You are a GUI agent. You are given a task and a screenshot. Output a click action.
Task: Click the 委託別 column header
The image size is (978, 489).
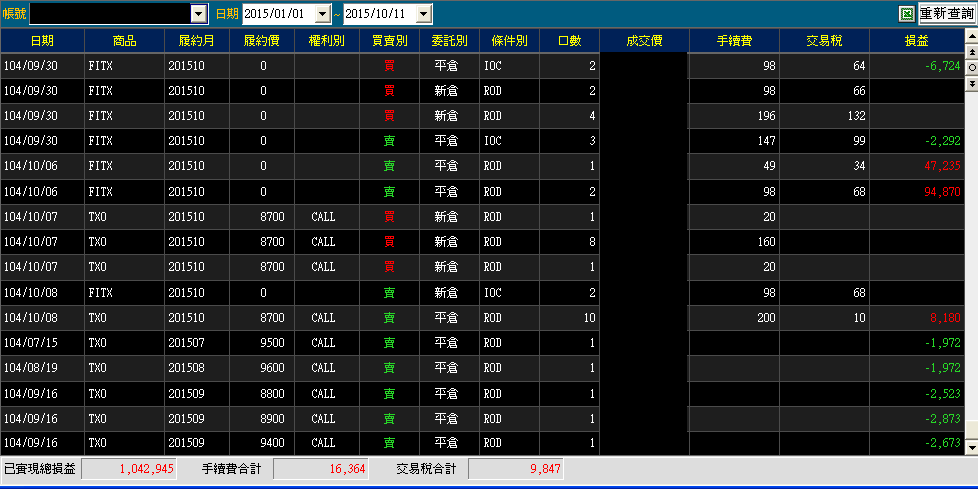pos(450,41)
